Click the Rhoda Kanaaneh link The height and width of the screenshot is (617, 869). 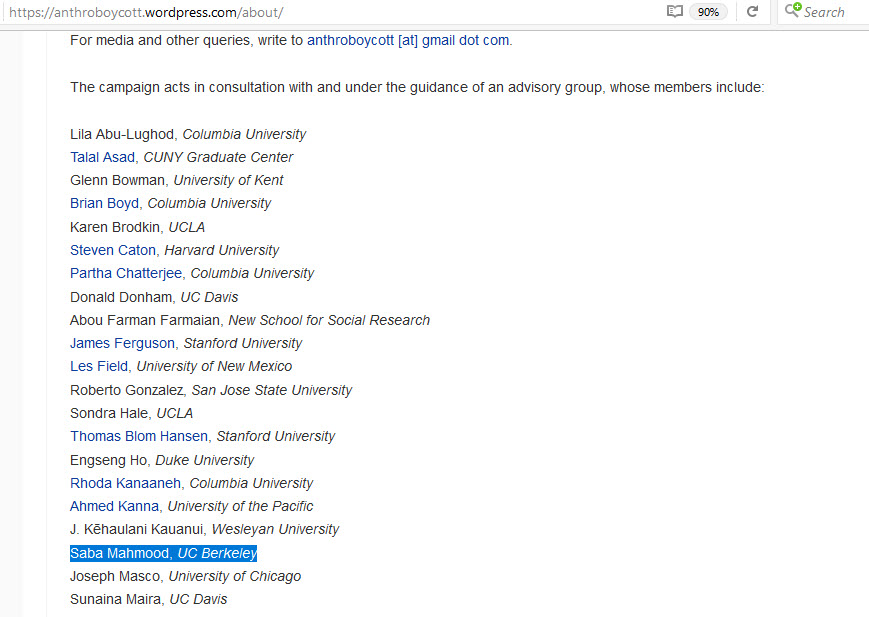point(125,483)
